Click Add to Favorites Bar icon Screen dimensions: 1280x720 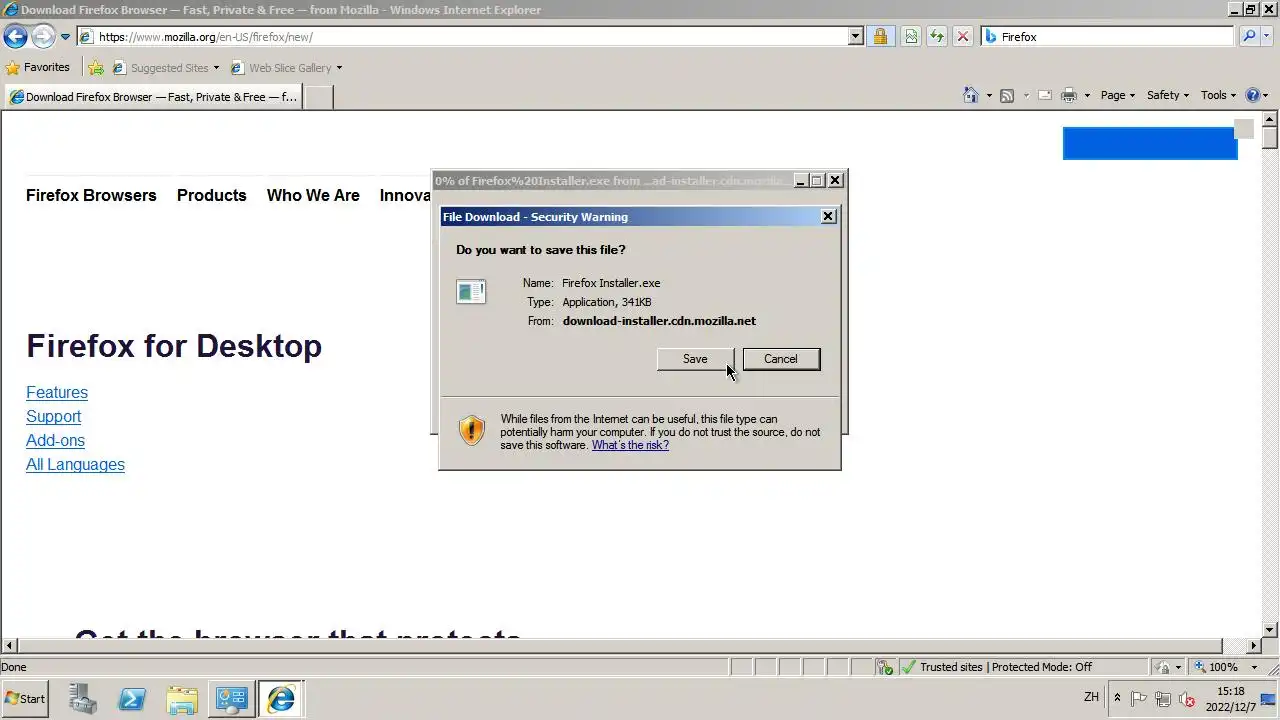coord(95,68)
